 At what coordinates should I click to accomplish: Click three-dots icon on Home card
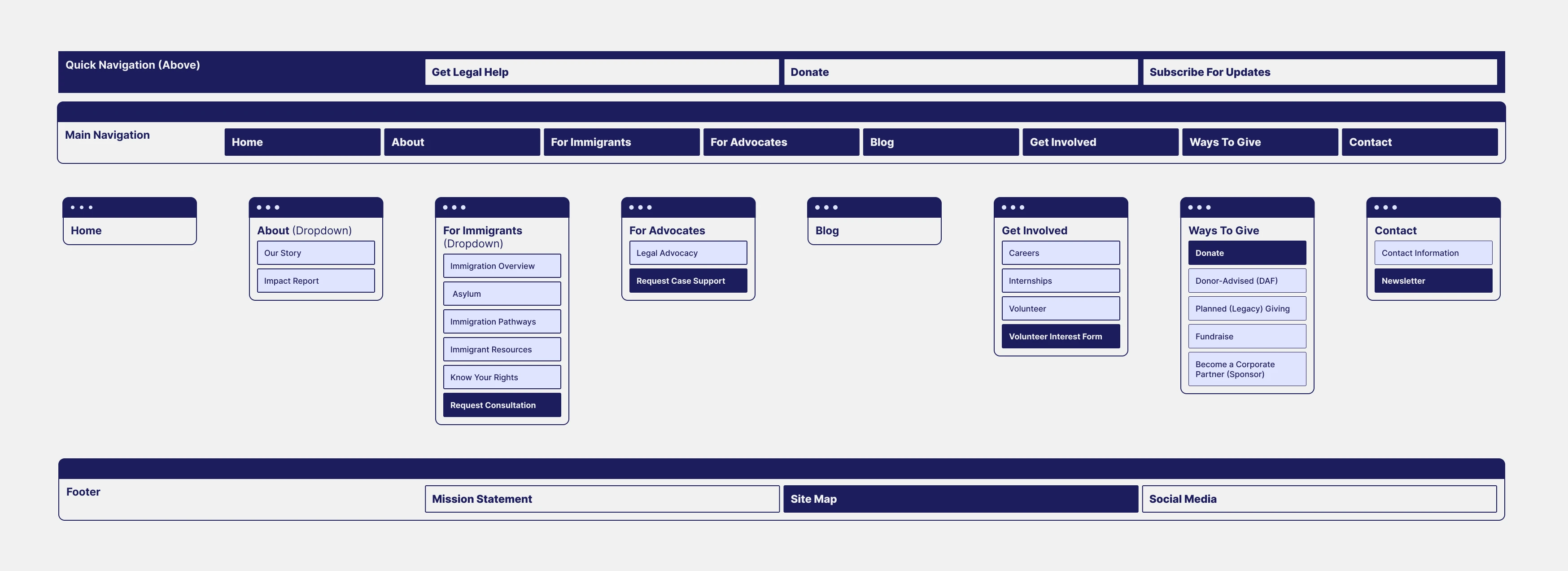pos(82,207)
